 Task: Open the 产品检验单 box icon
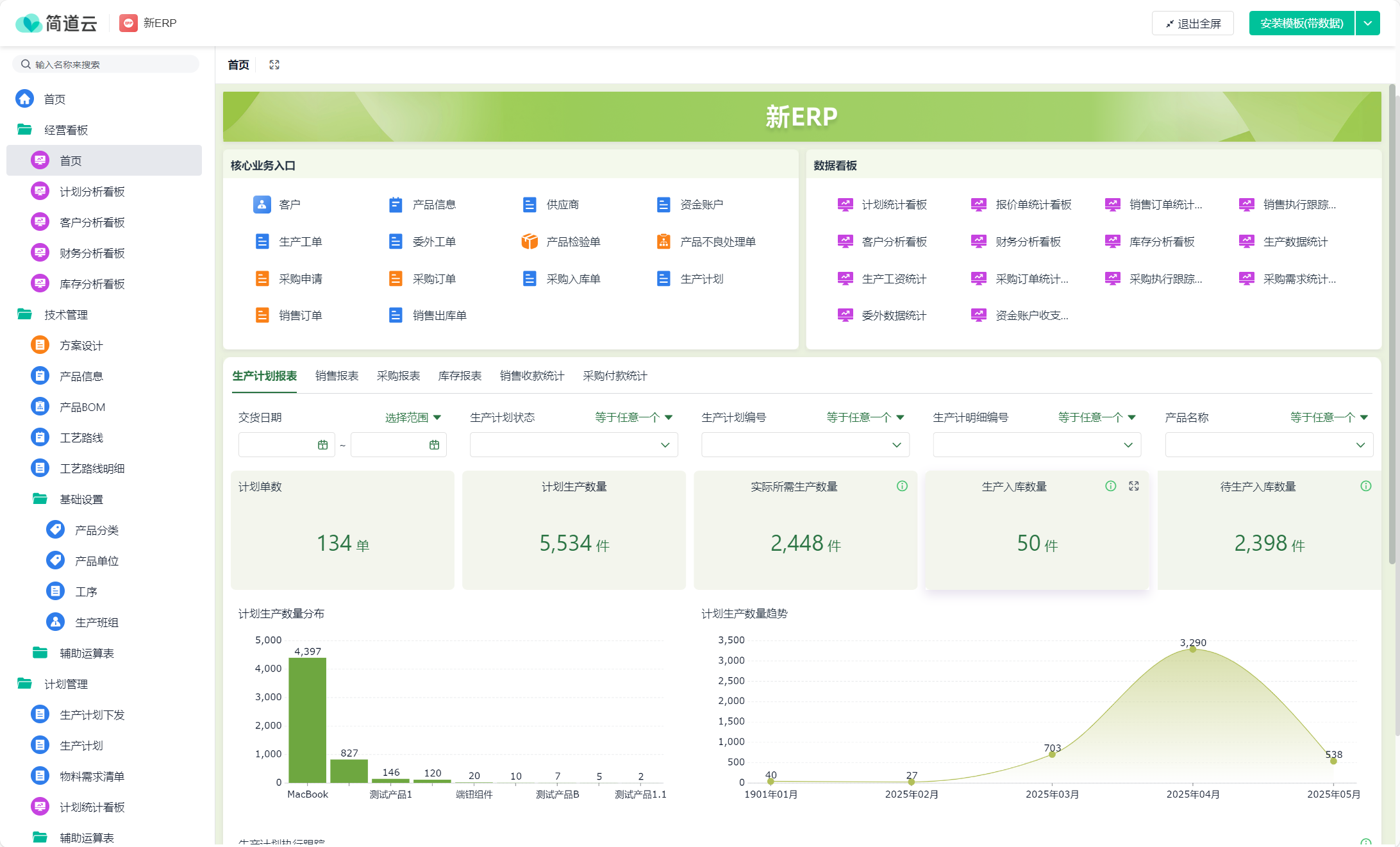point(529,242)
